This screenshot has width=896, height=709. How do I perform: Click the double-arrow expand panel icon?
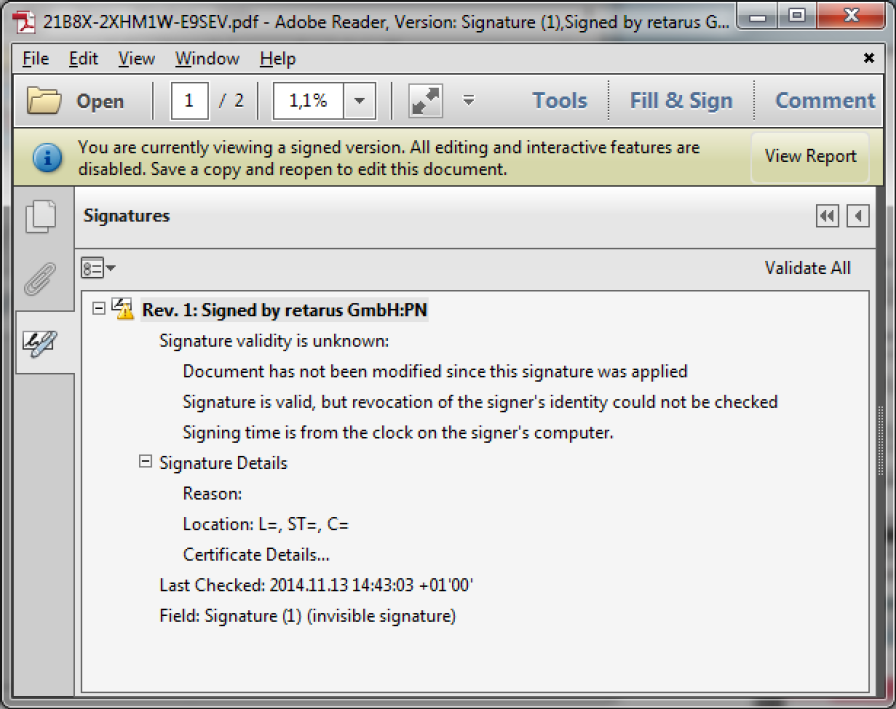coord(827,216)
